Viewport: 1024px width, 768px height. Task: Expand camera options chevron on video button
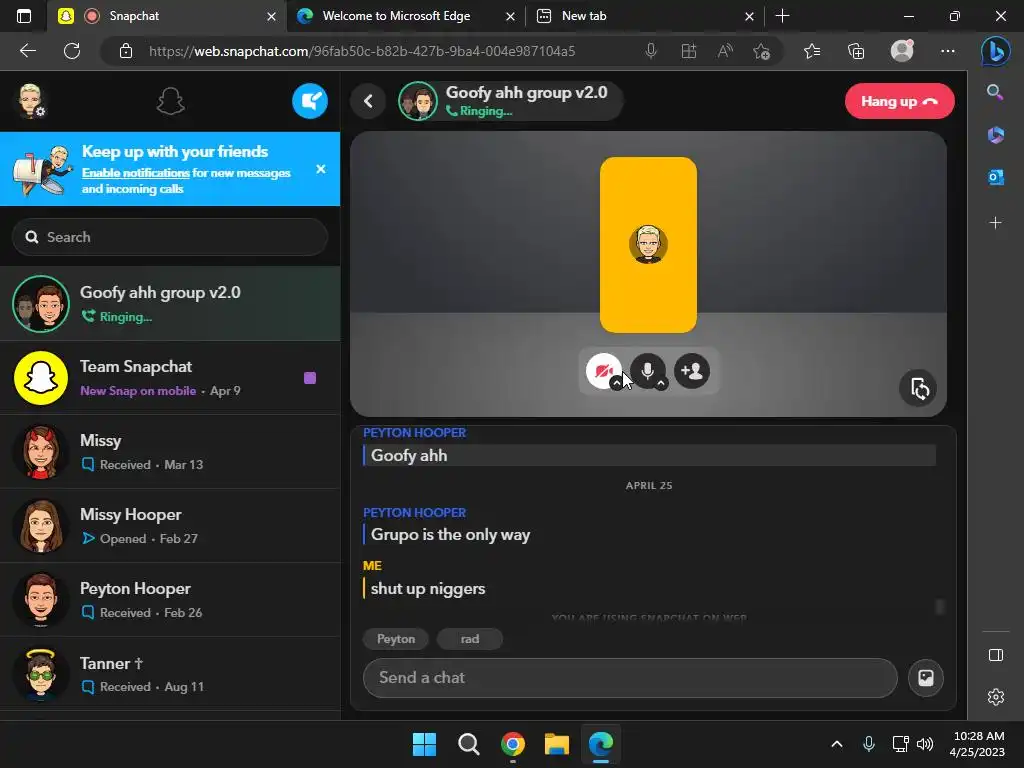616,384
